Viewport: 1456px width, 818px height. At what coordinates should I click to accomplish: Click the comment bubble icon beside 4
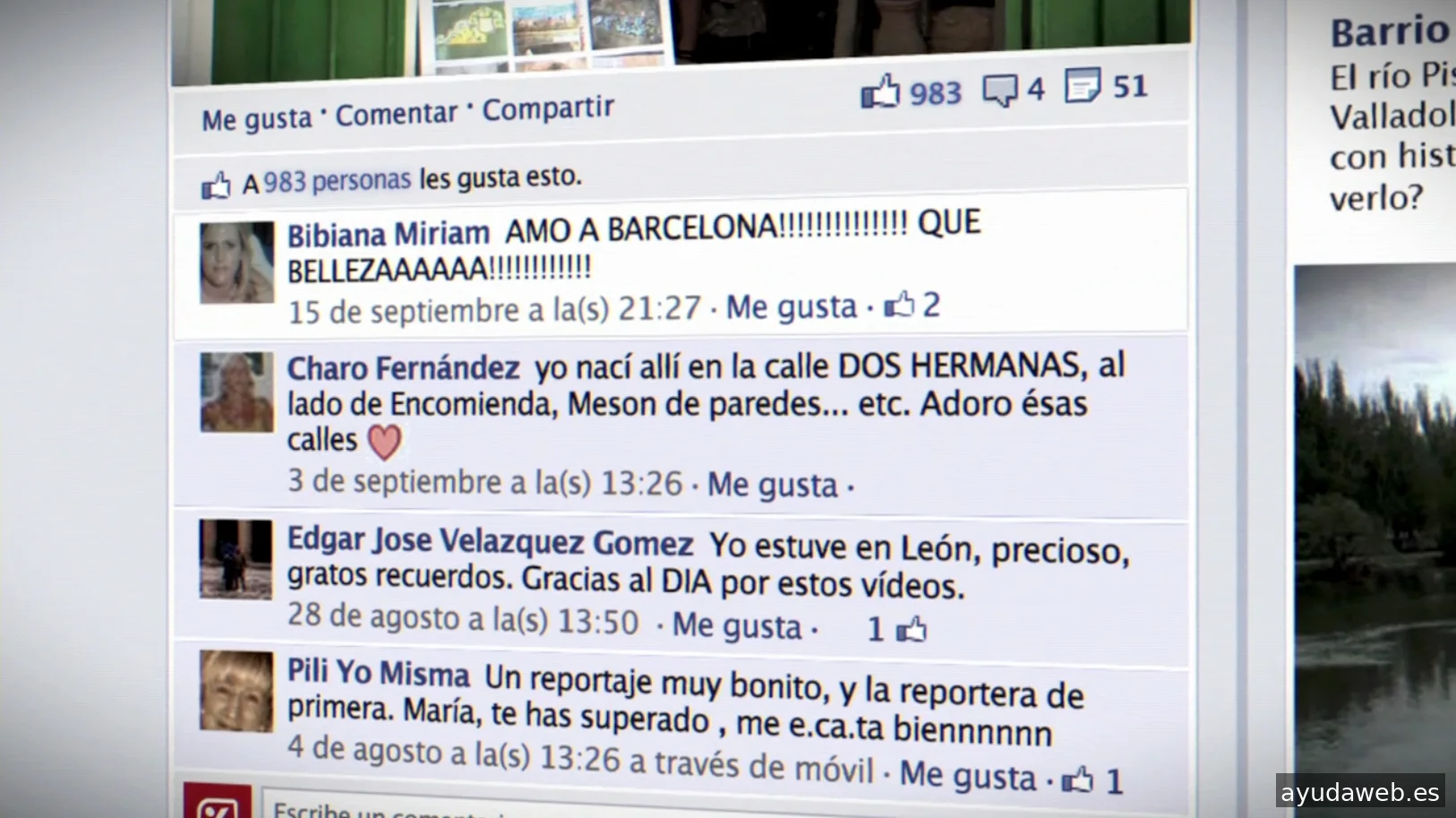[x=1000, y=90]
